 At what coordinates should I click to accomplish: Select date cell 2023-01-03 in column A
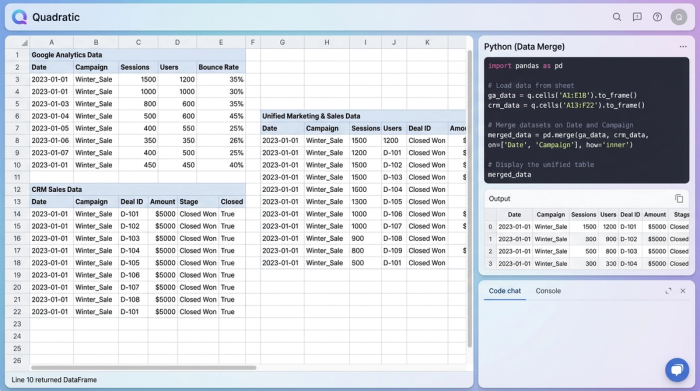pyautogui.click(x=51, y=104)
